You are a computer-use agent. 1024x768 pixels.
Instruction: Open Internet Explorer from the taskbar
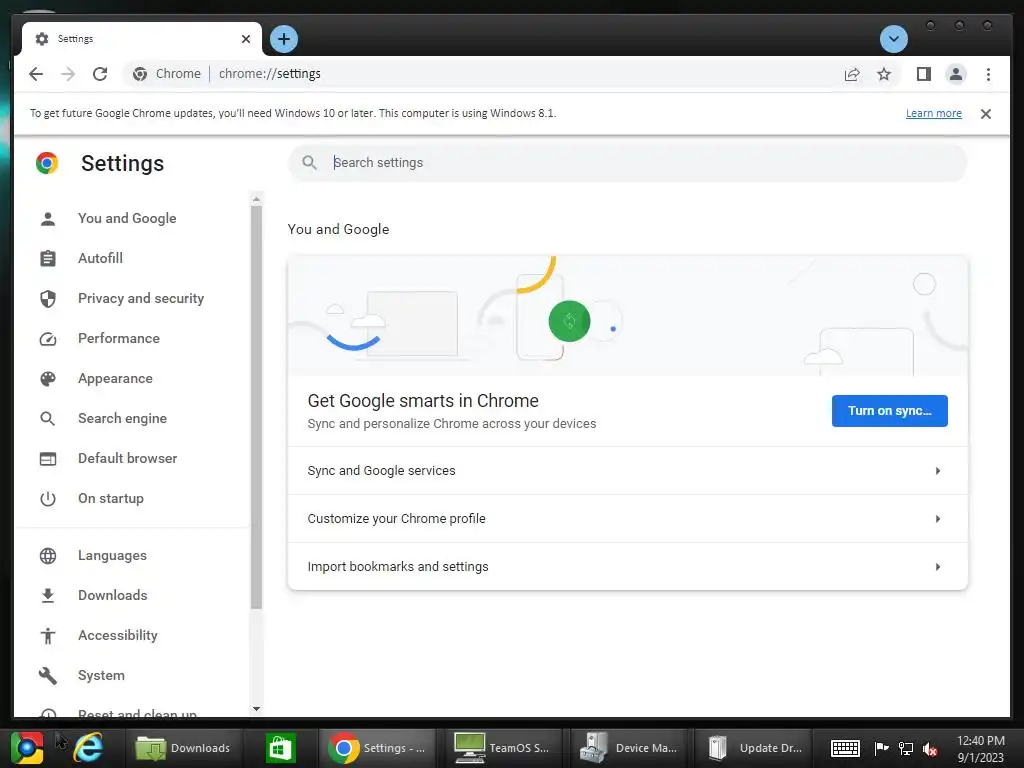click(88, 748)
